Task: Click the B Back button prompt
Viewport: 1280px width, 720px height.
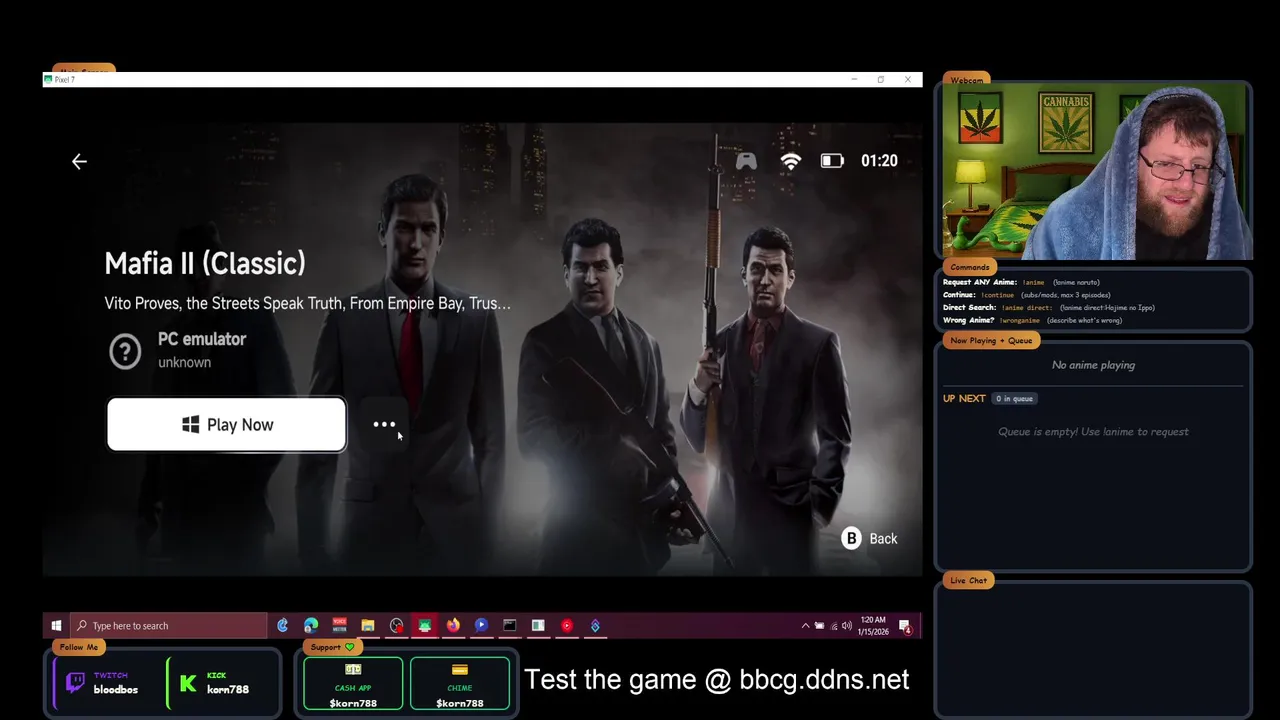Action: (x=870, y=539)
